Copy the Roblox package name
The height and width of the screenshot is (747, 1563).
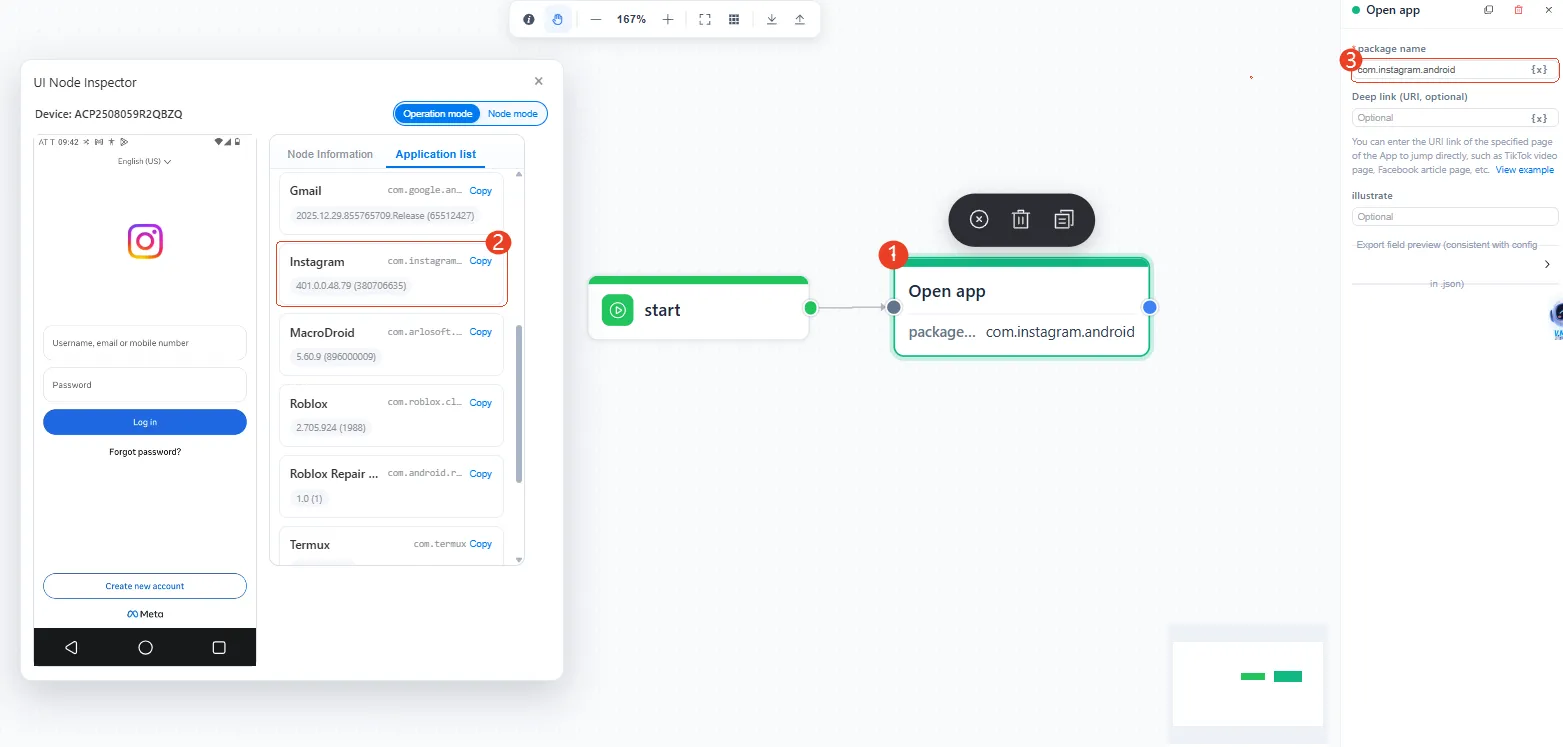(x=481, y=403)
